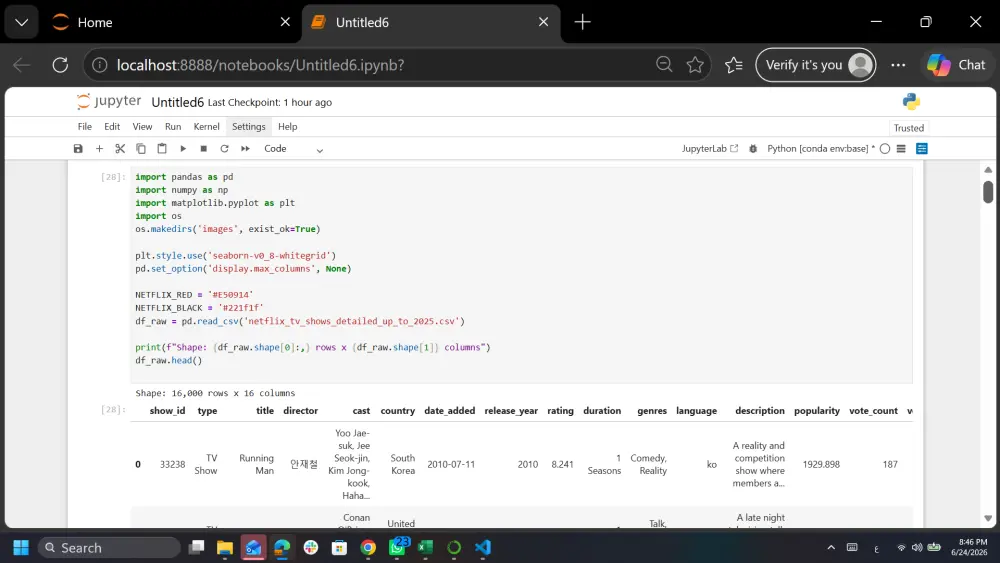This screenshot has height=563, width=1000.
Task: Copy the selected cell
Action: pyautogui.click(x=141, y=149)
